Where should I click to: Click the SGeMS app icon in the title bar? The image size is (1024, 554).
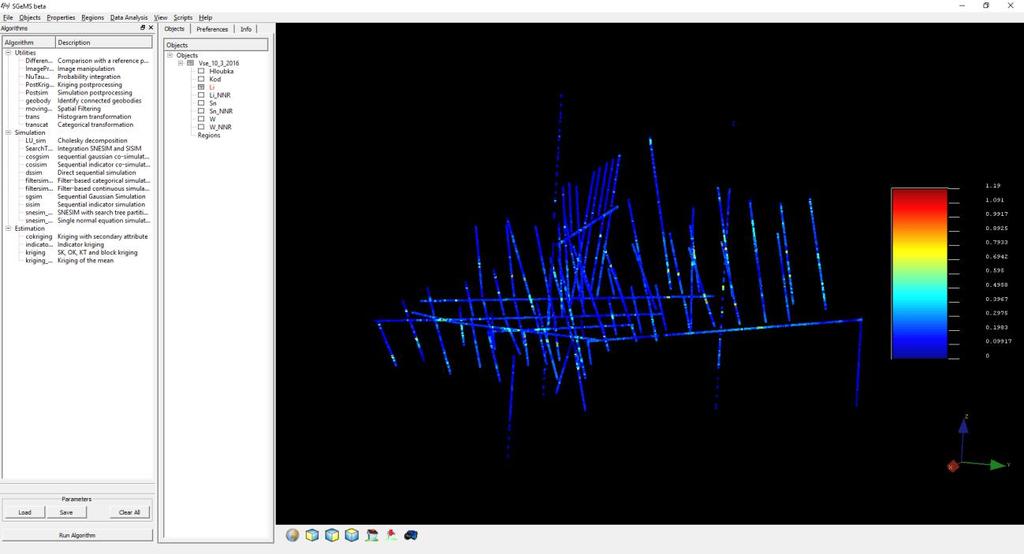coord(5,5)
